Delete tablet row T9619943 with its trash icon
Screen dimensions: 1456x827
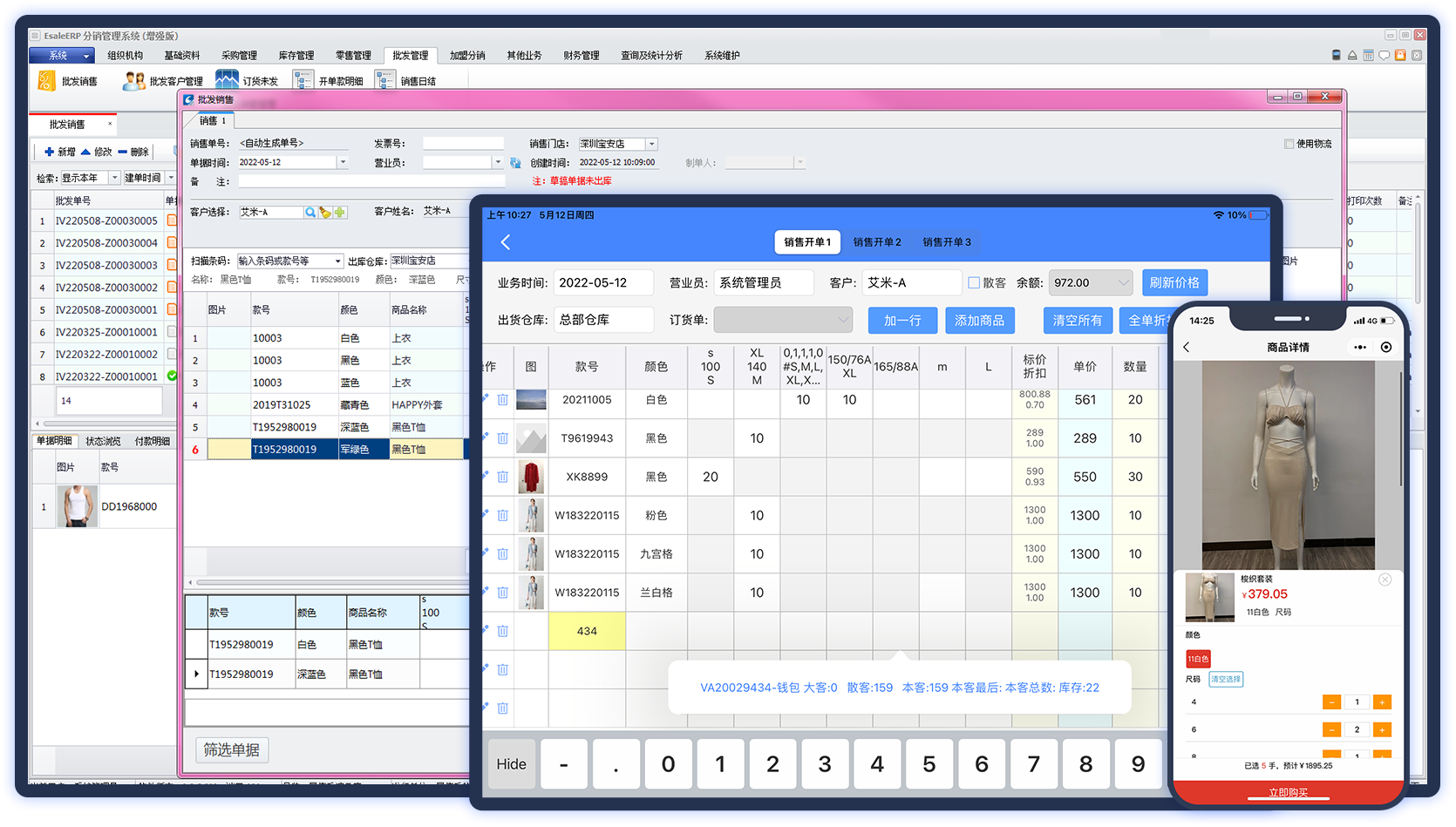[x=503, y=438]
